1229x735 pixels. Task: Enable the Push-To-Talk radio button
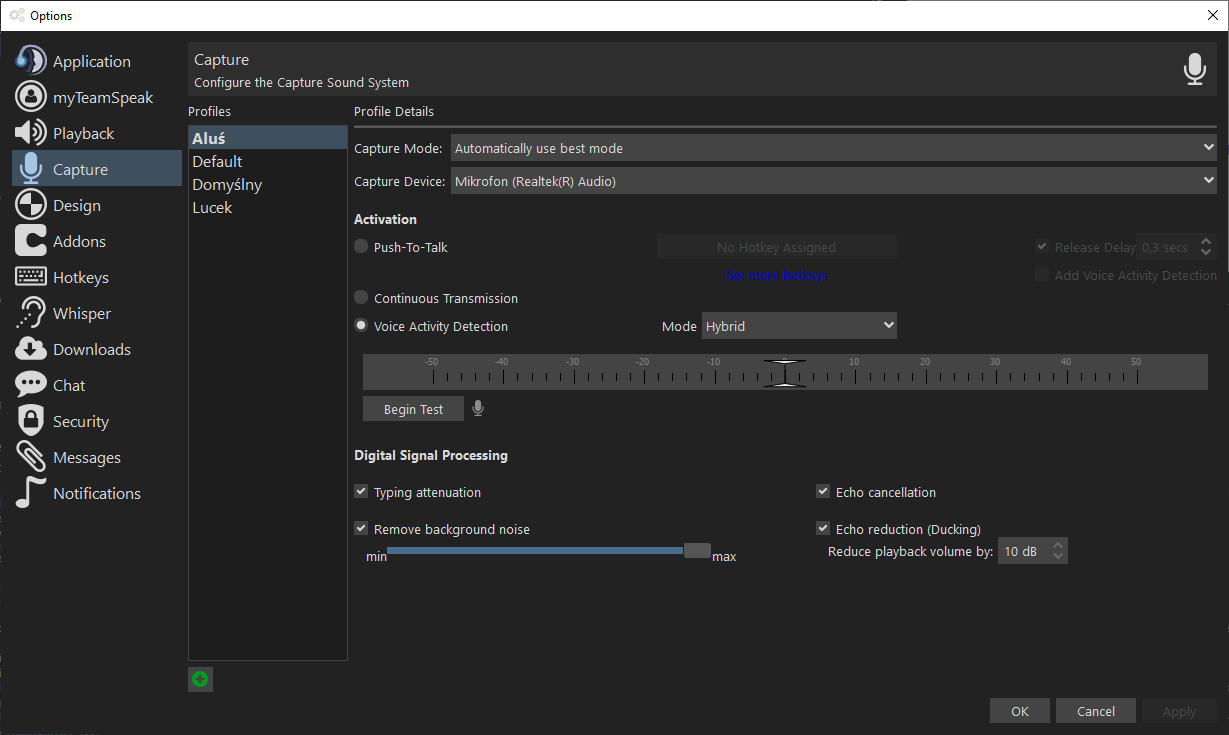click(361, 247)
